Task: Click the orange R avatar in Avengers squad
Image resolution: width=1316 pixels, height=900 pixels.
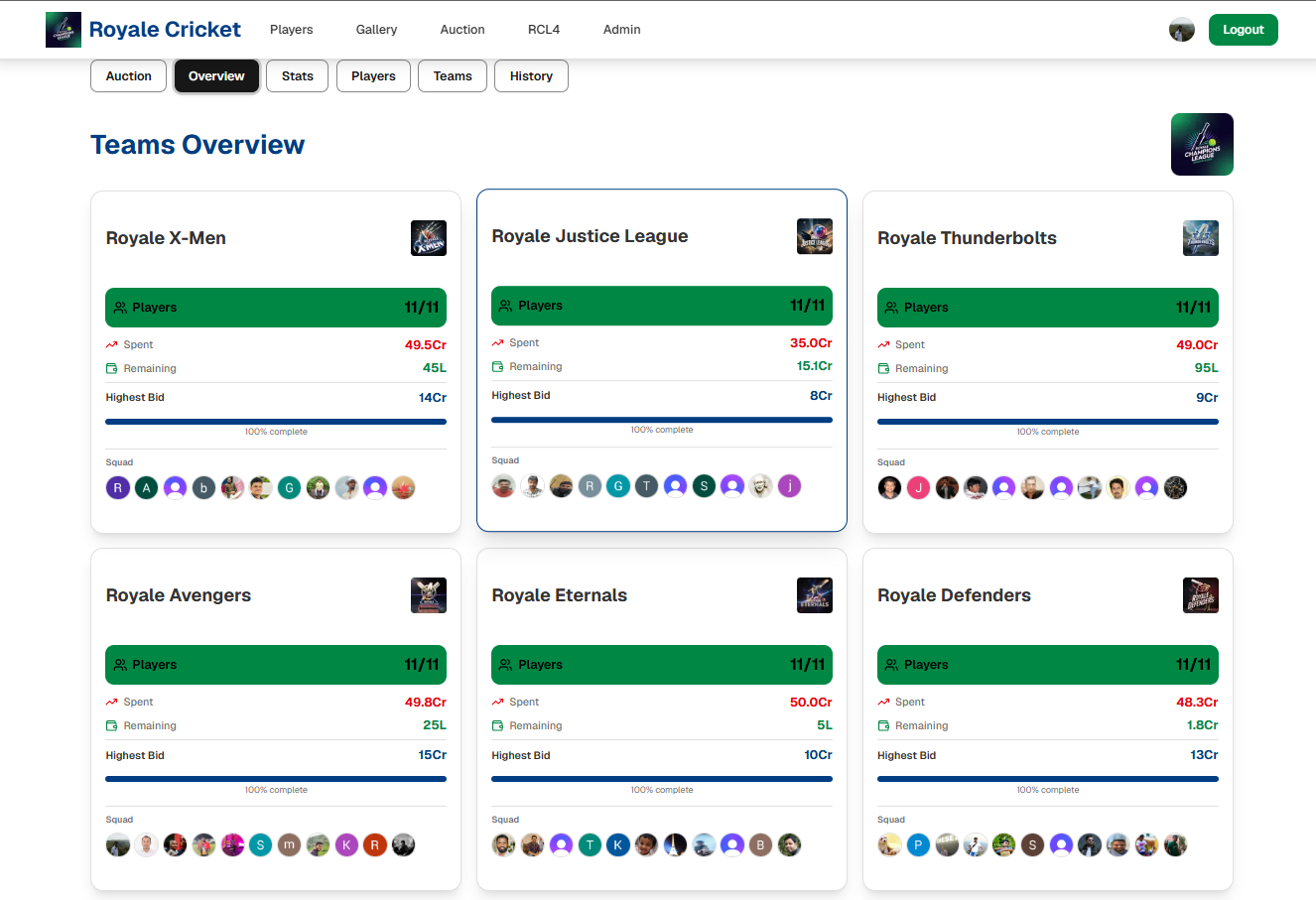Action: pos(374,844)
